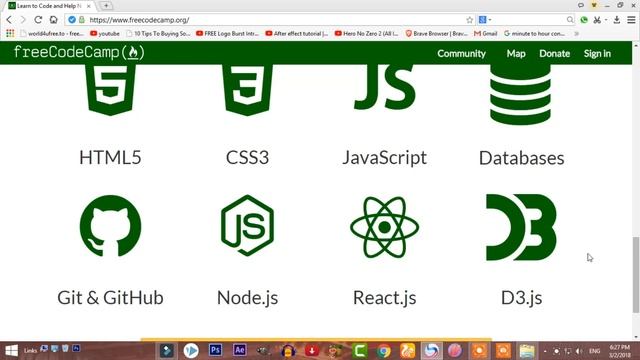The width and height of the screenshot is (640, 360).
Task: Click the page vertical scrollbar thumb
Action: click(x=636, y=274)
